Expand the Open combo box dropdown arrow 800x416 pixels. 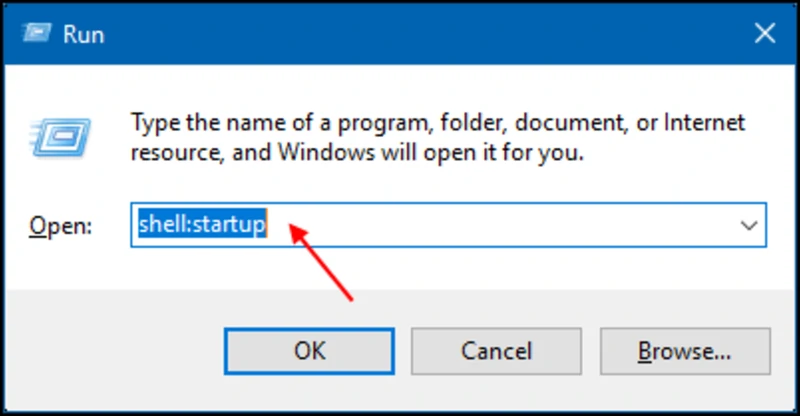749,226
